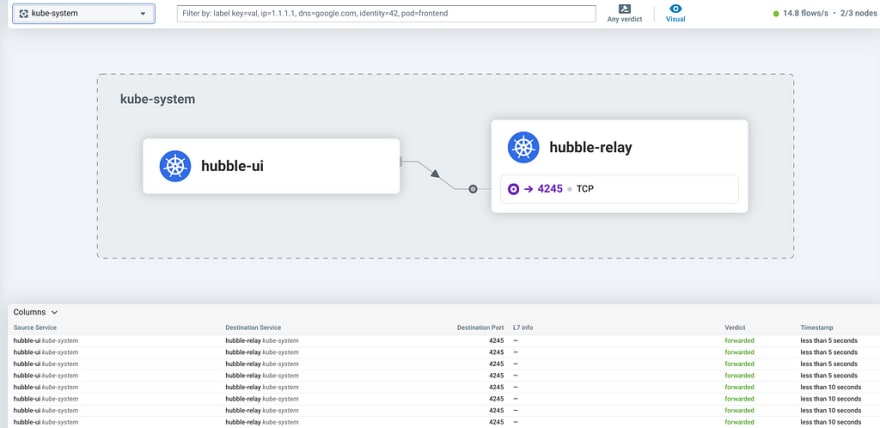Toggle the Visual eye option
880x428 pixels.
click(x=676, y=13)
